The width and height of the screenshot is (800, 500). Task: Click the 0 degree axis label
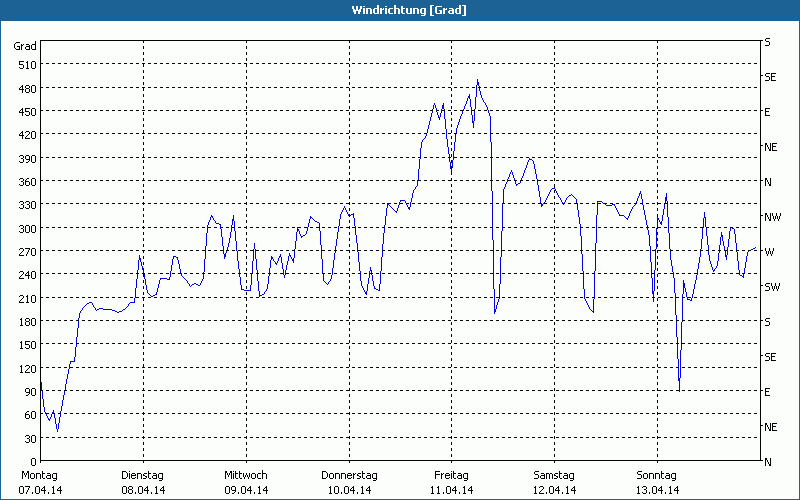coord(34,462)
